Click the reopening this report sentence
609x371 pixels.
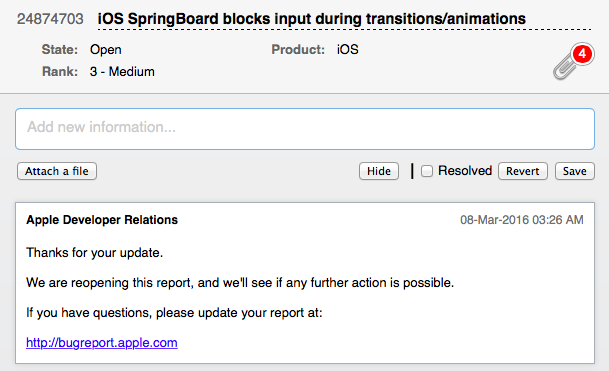pyautogui.click(x=240, y=282)
